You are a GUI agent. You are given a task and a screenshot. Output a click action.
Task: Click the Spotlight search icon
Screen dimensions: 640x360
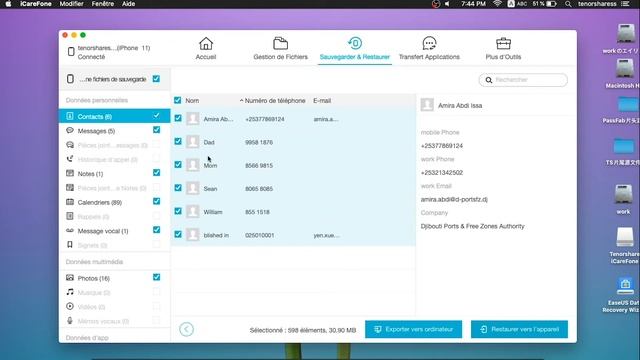568,4
